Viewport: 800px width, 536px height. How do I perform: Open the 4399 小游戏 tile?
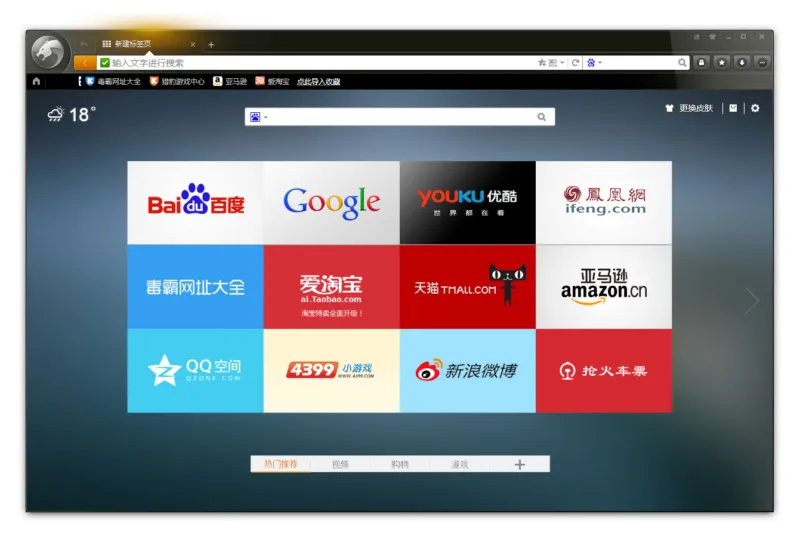click(332, 371)
